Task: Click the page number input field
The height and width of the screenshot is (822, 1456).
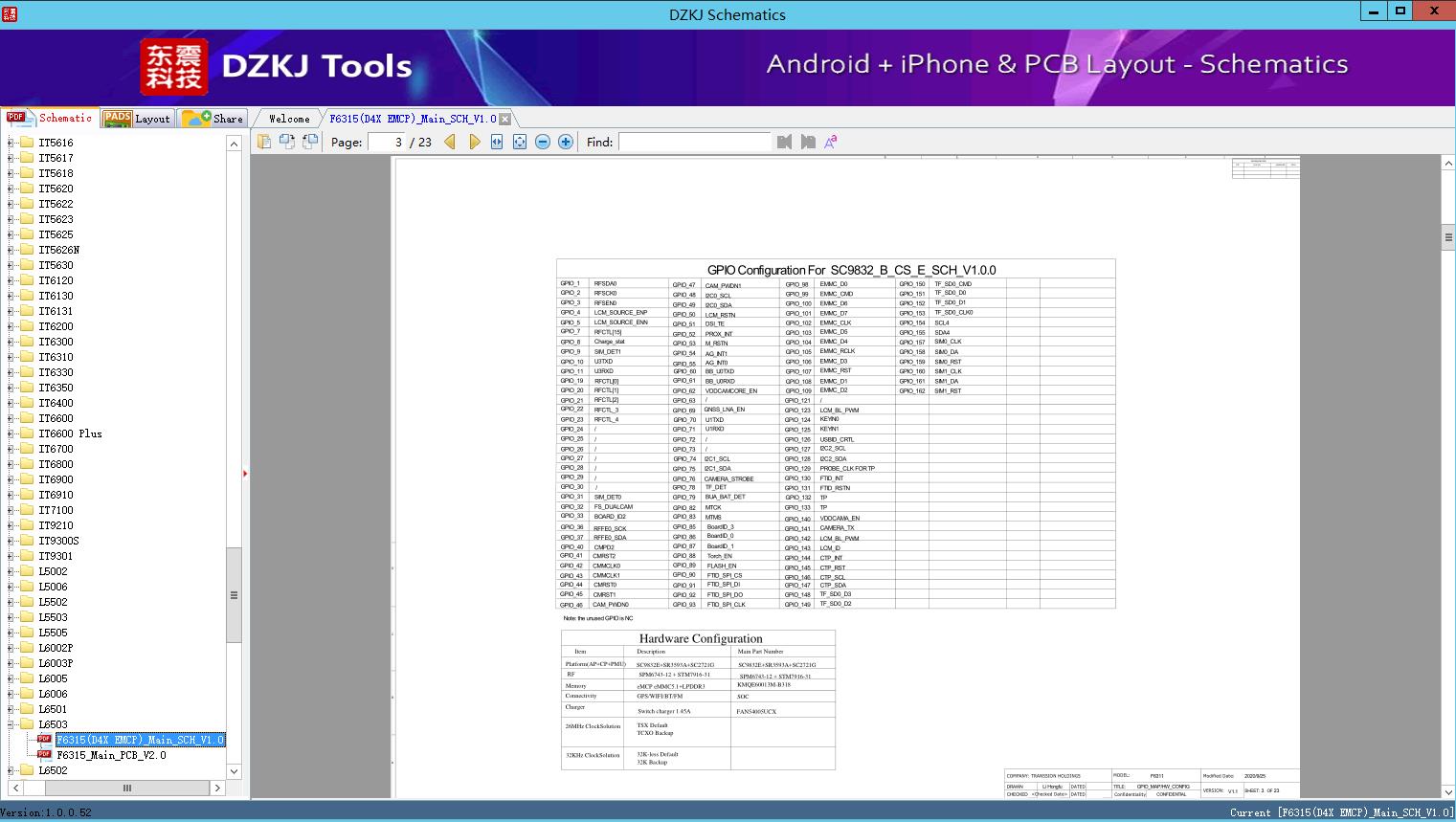Action: pyautogui.click(x=388, y=142)
